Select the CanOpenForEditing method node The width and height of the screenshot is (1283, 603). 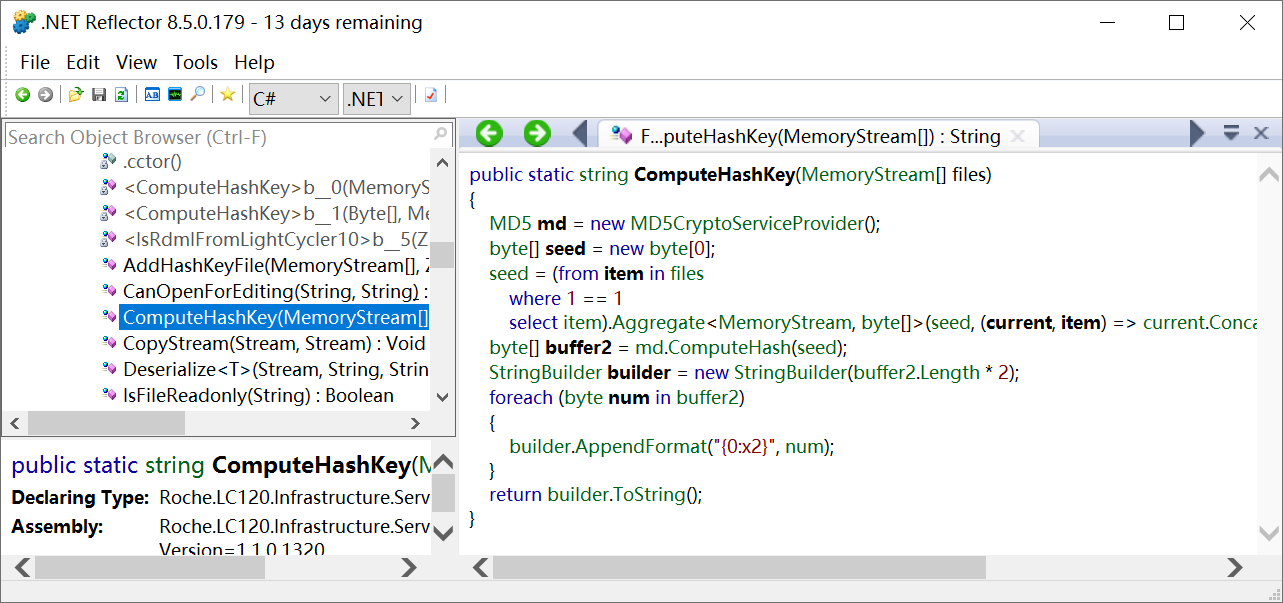click(x=276, y=291)
